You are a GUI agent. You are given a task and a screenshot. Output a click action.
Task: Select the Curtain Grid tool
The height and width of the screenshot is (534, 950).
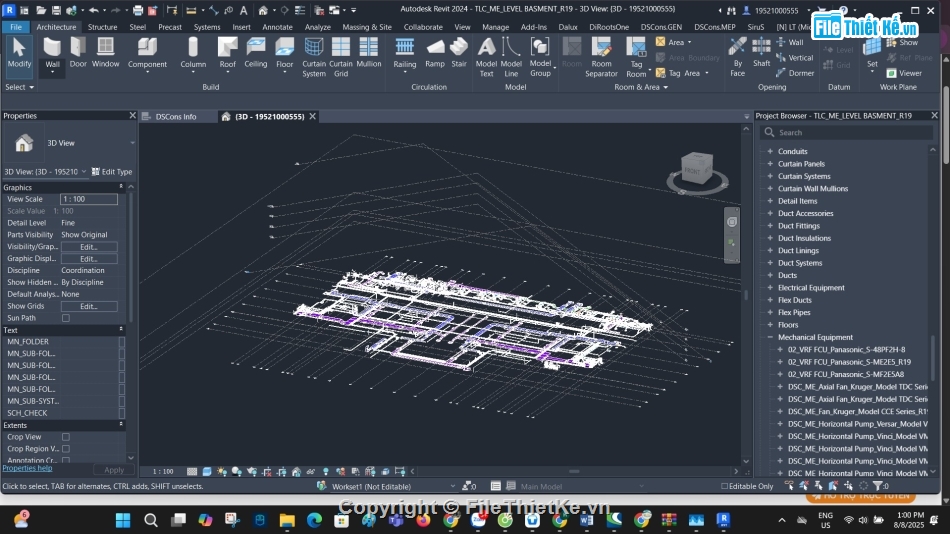(340, 57)
